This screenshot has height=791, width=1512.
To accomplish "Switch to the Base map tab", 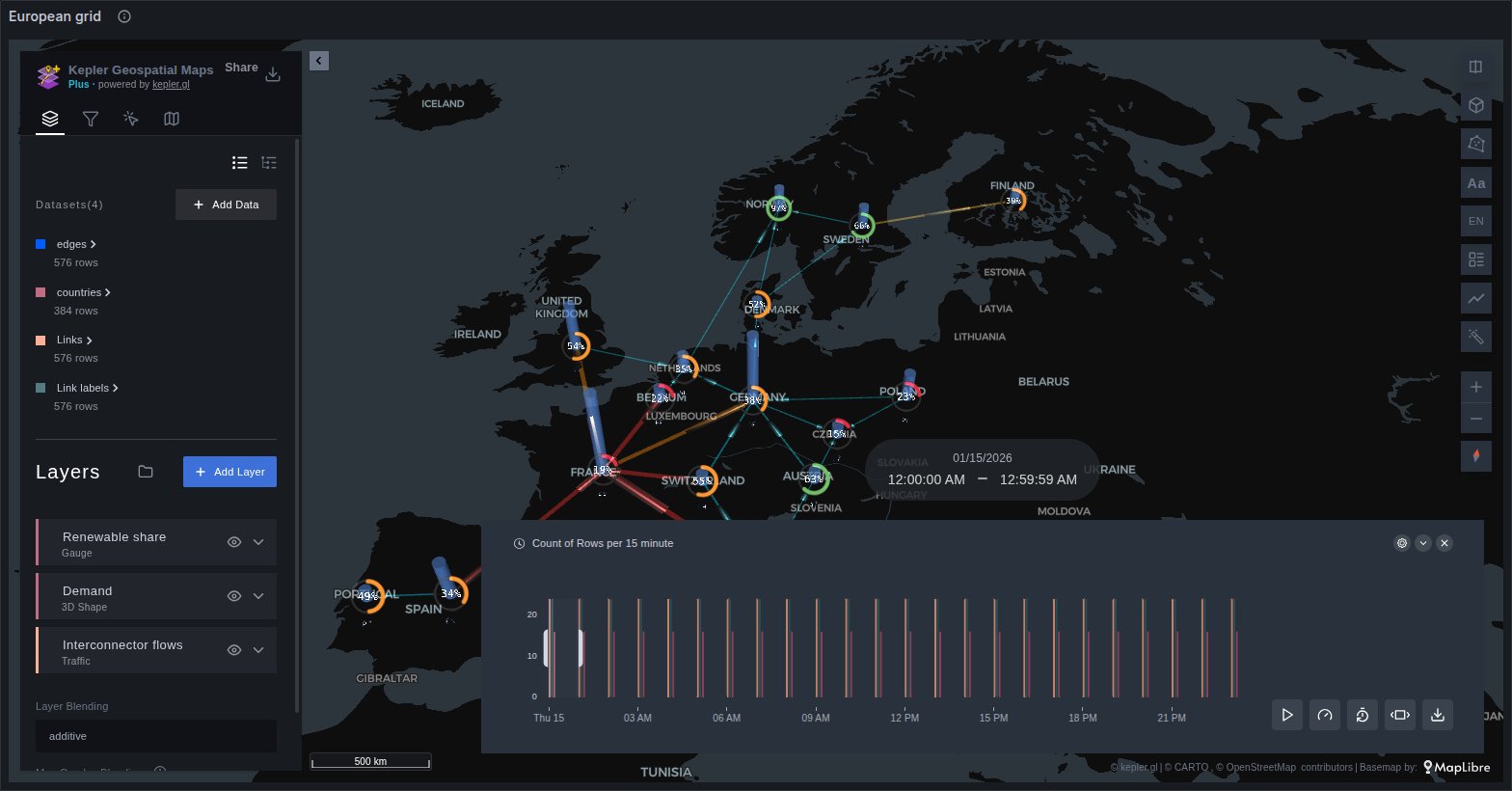I will pyautogui.click(x=172, y=119).
